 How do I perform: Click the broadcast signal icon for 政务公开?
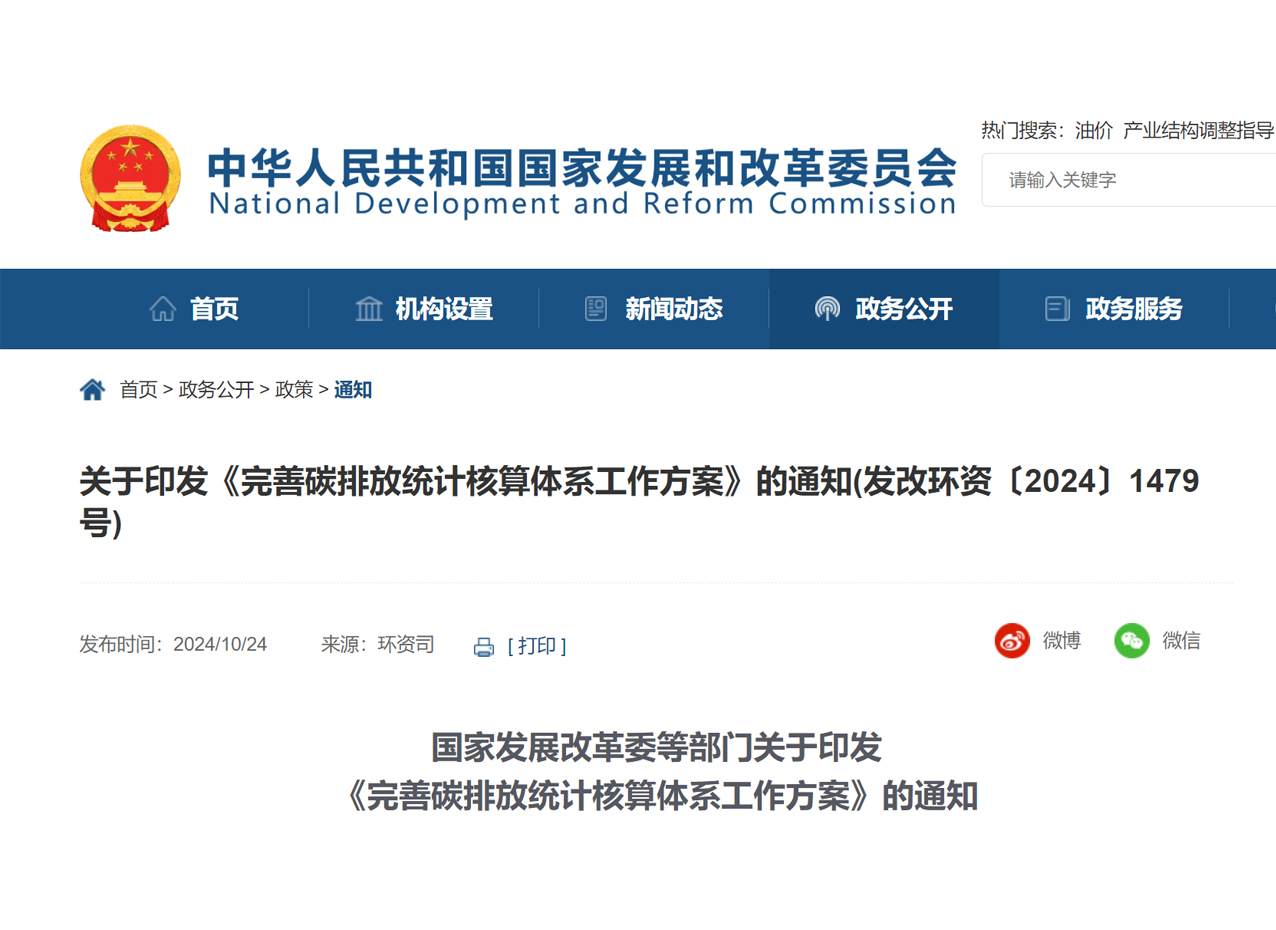[827, 309]
